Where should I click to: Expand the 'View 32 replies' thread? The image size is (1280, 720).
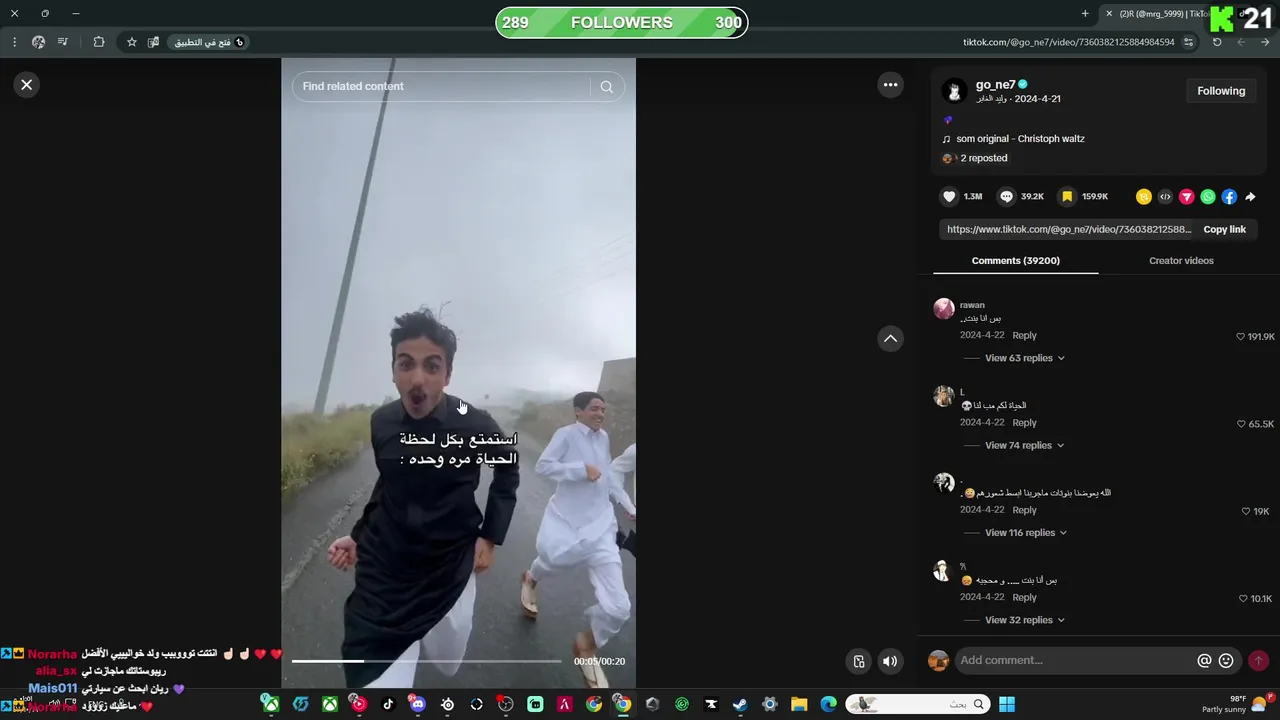1024,620
